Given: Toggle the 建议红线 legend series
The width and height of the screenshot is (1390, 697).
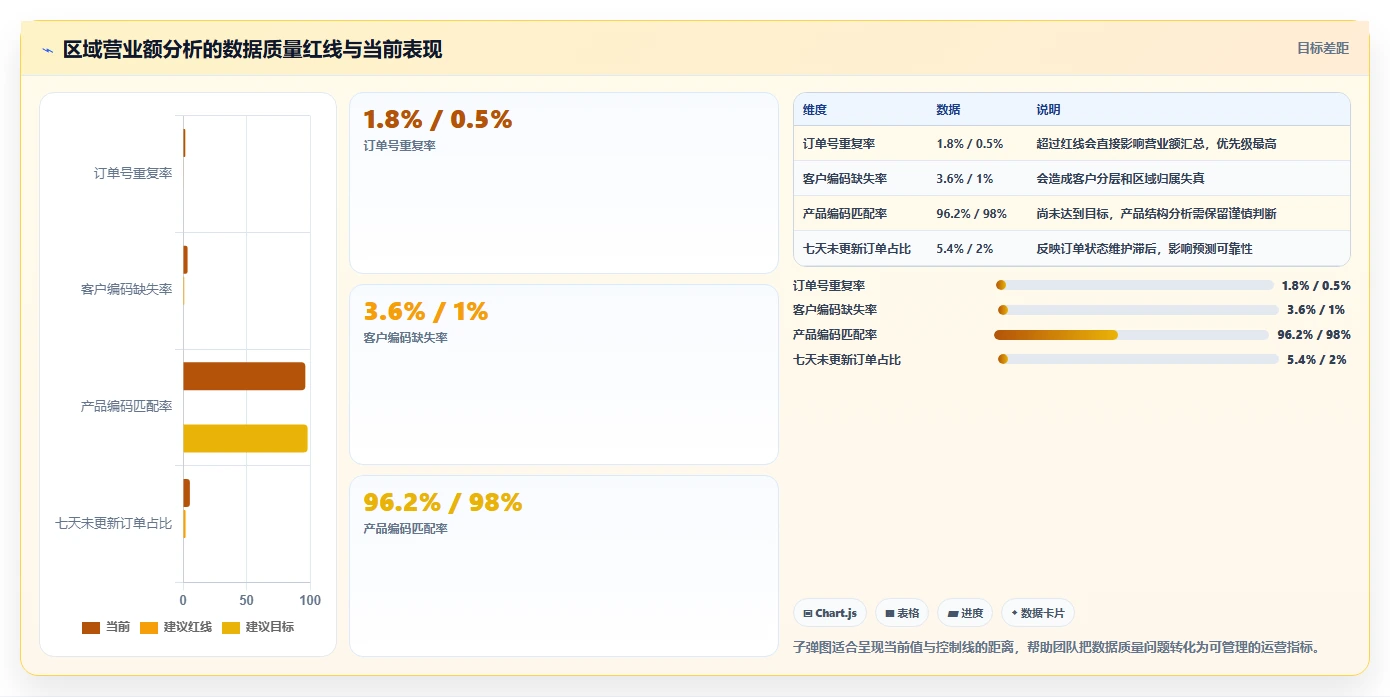Looking at the screenshot, I should click(176, 627).
